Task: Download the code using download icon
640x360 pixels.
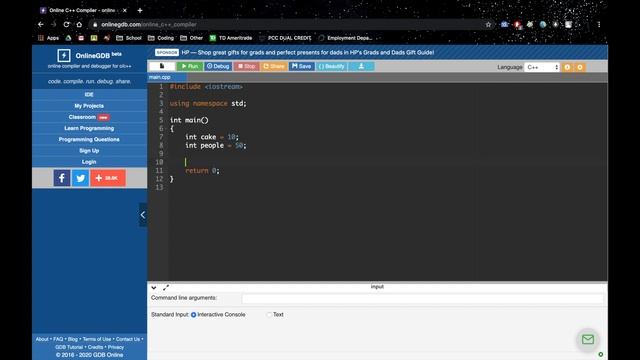Action: [361, 66]
